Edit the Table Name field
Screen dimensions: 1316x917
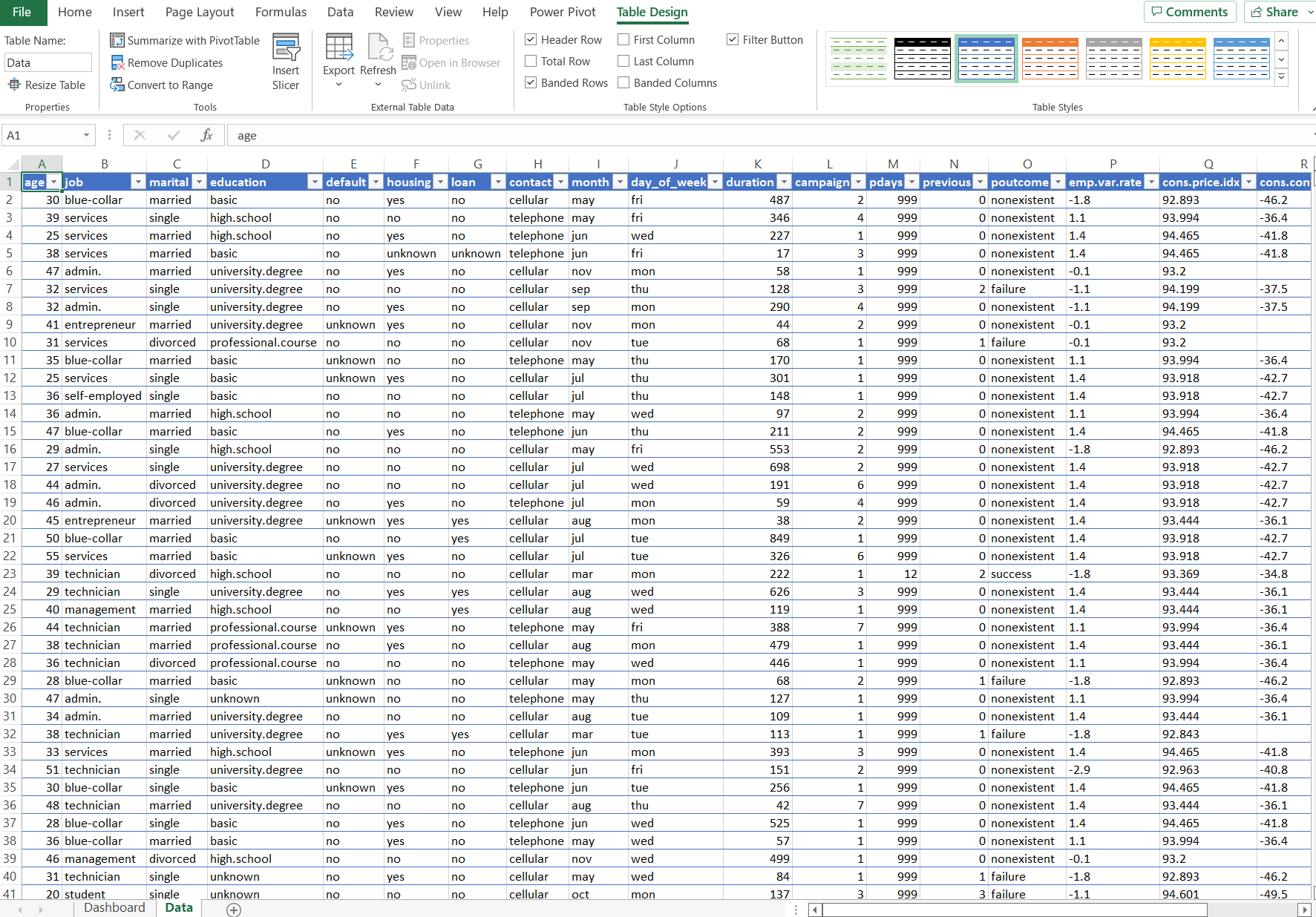[48, 62]
